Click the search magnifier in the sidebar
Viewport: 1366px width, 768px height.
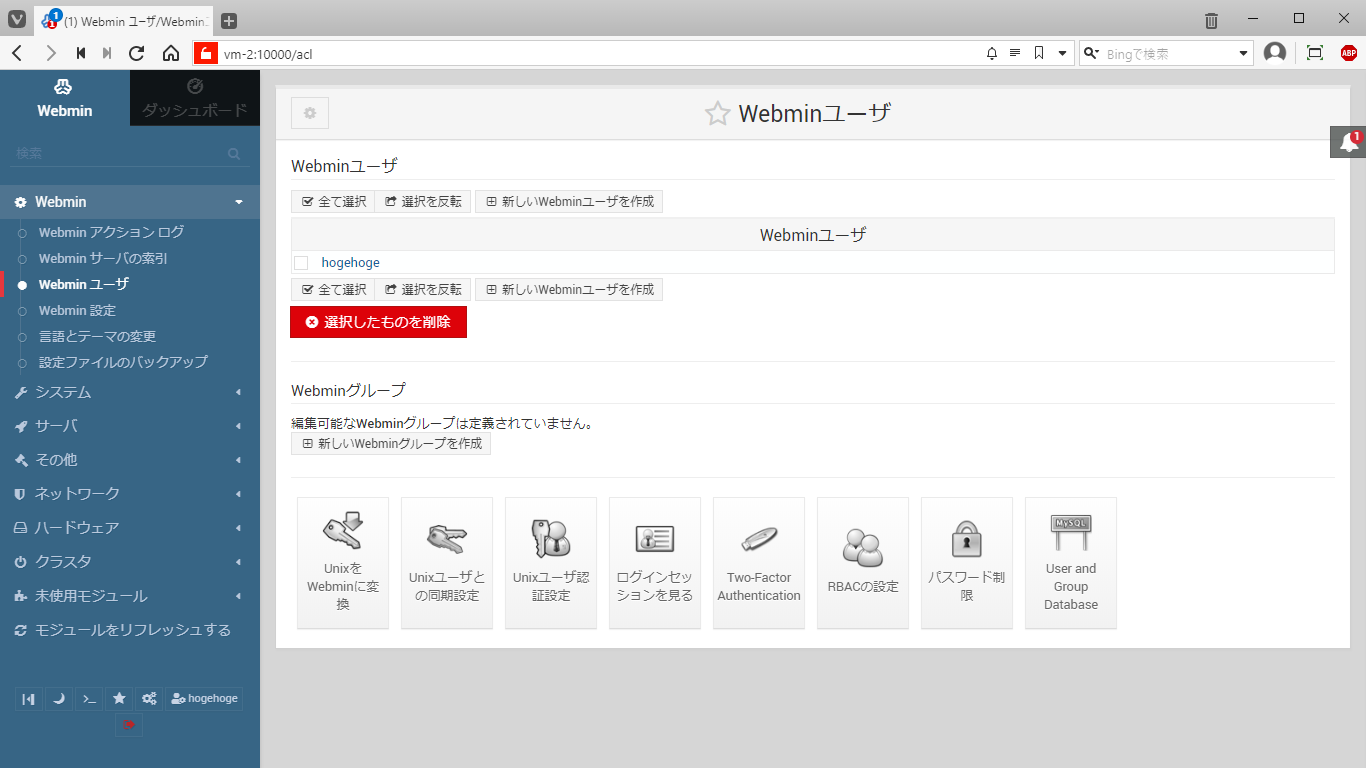click(234, 154)
